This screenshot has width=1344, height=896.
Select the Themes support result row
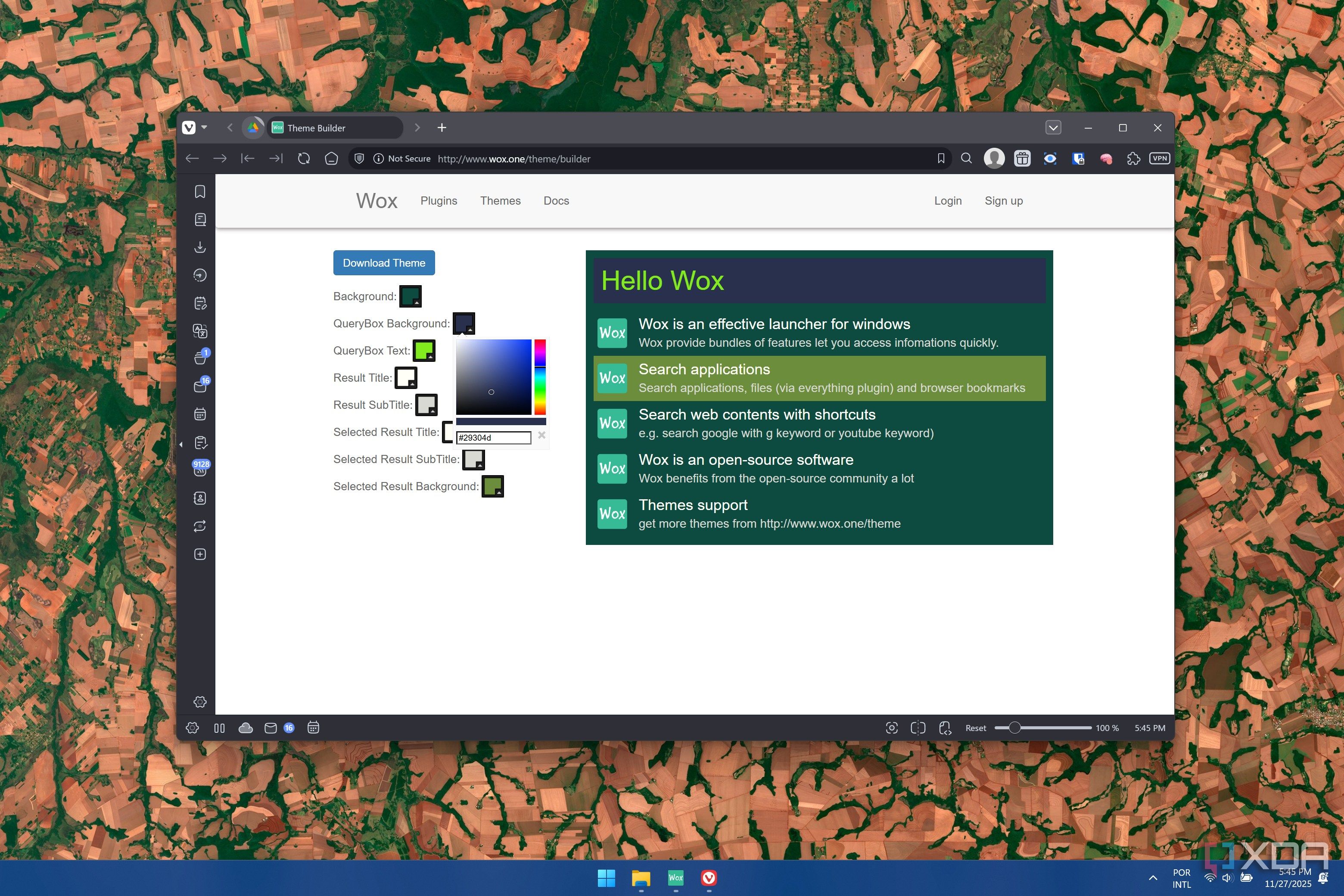819,514
